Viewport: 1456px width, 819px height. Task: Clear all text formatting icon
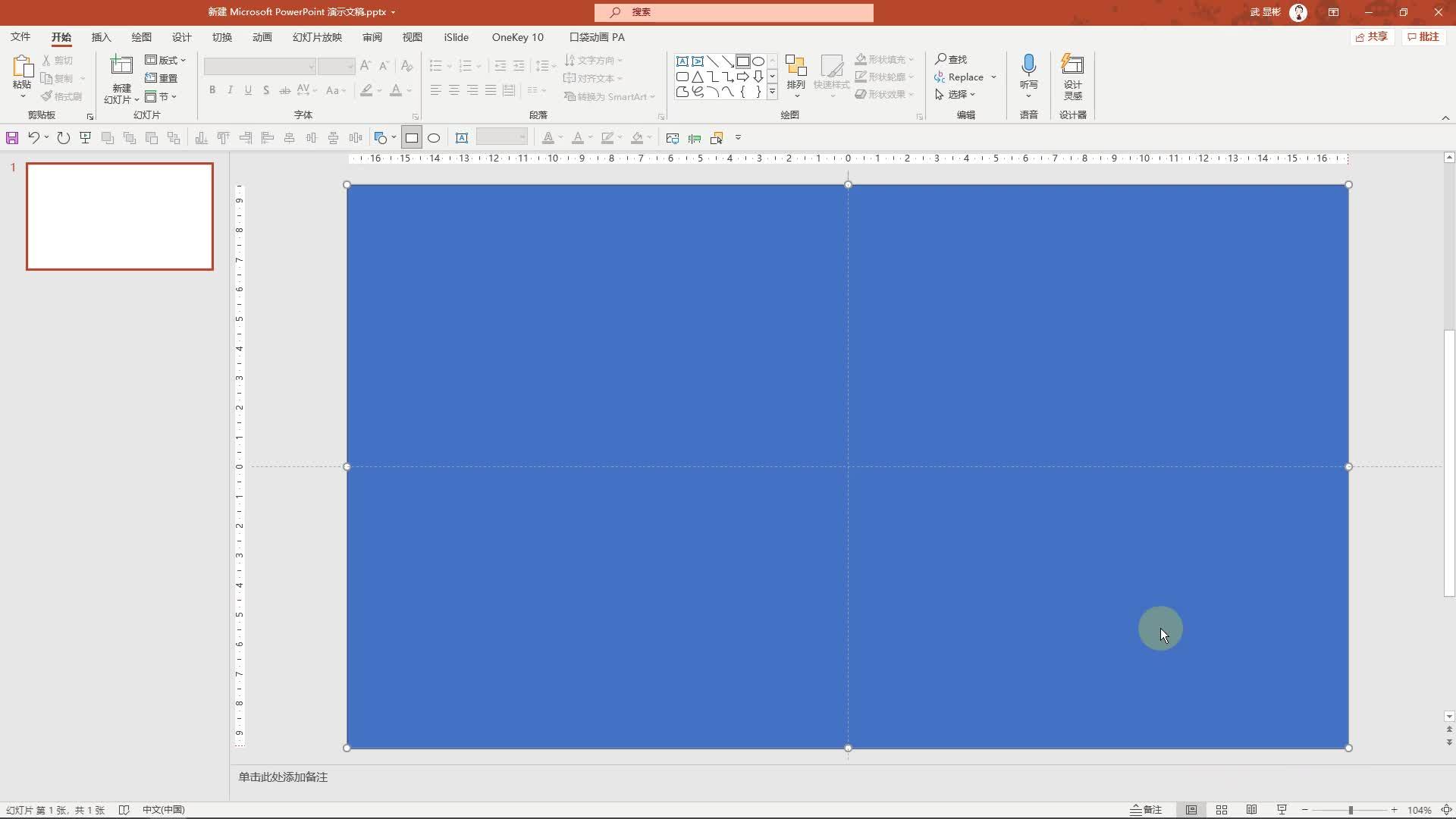(407, 66)
